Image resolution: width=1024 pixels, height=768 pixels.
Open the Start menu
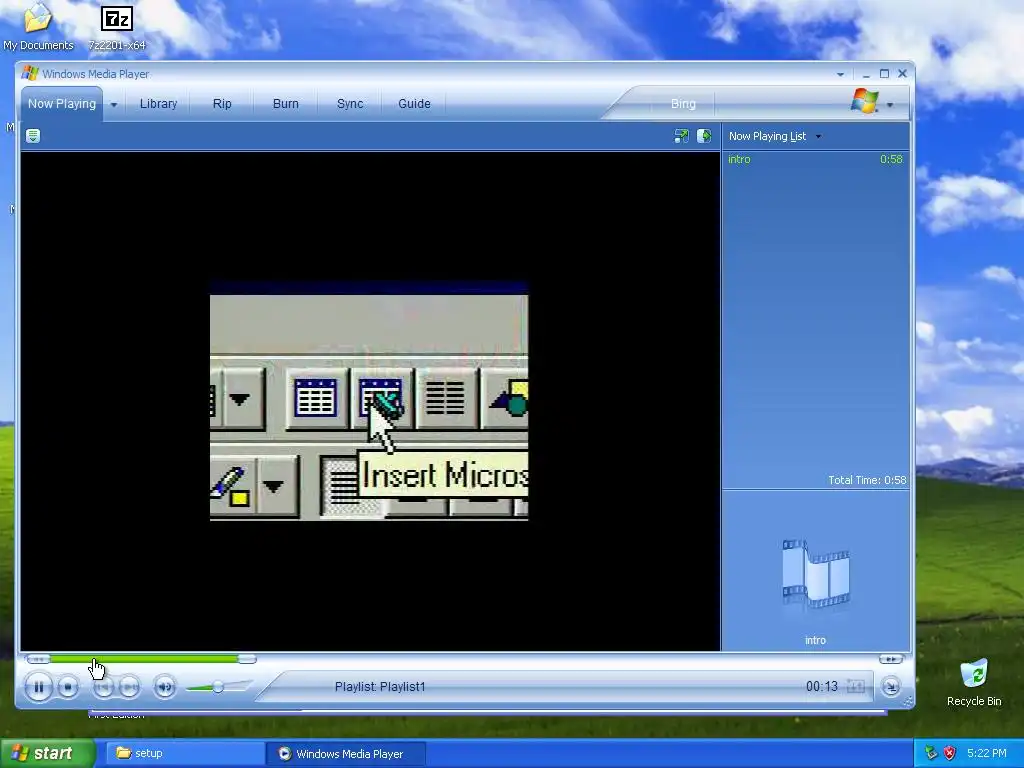tap(46, 753)
